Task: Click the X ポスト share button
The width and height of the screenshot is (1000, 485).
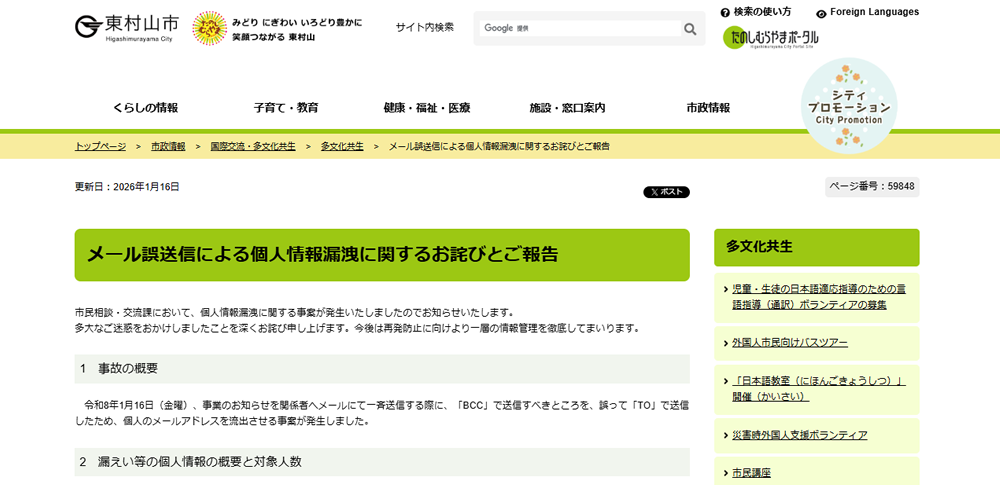Action: 666,192
